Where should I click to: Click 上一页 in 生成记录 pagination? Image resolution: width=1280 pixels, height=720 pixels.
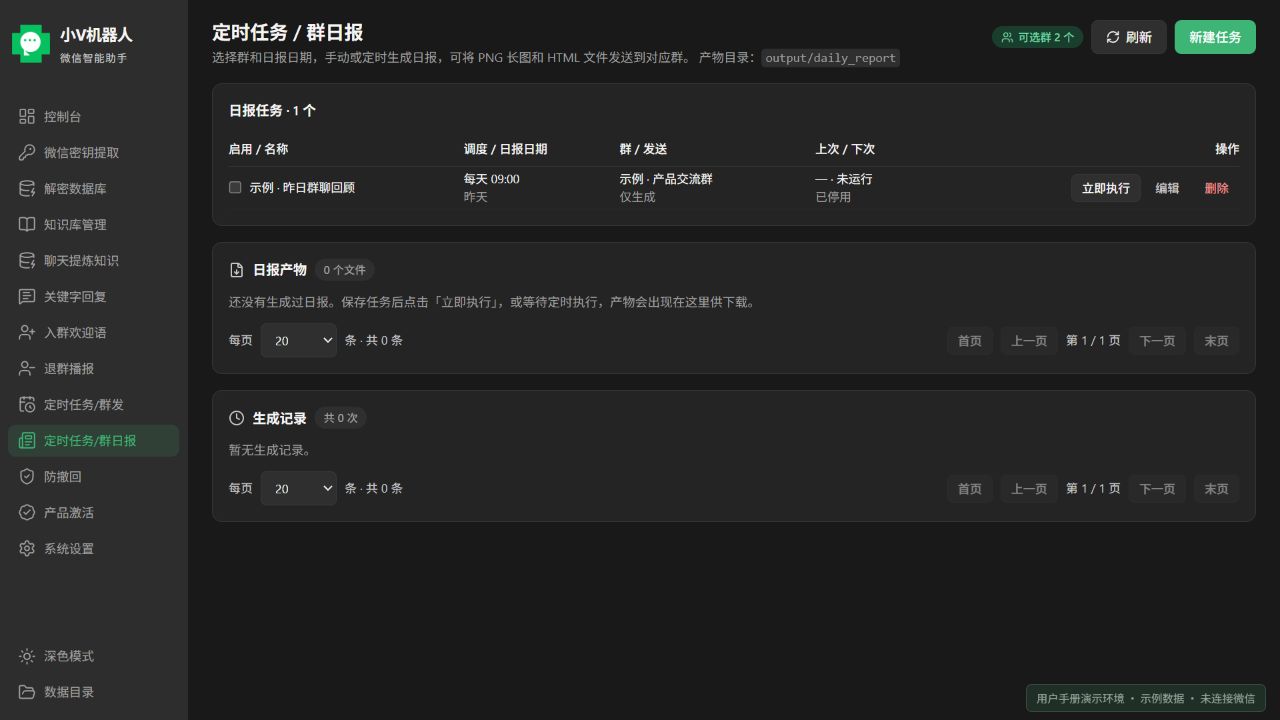click(1029, 489)
